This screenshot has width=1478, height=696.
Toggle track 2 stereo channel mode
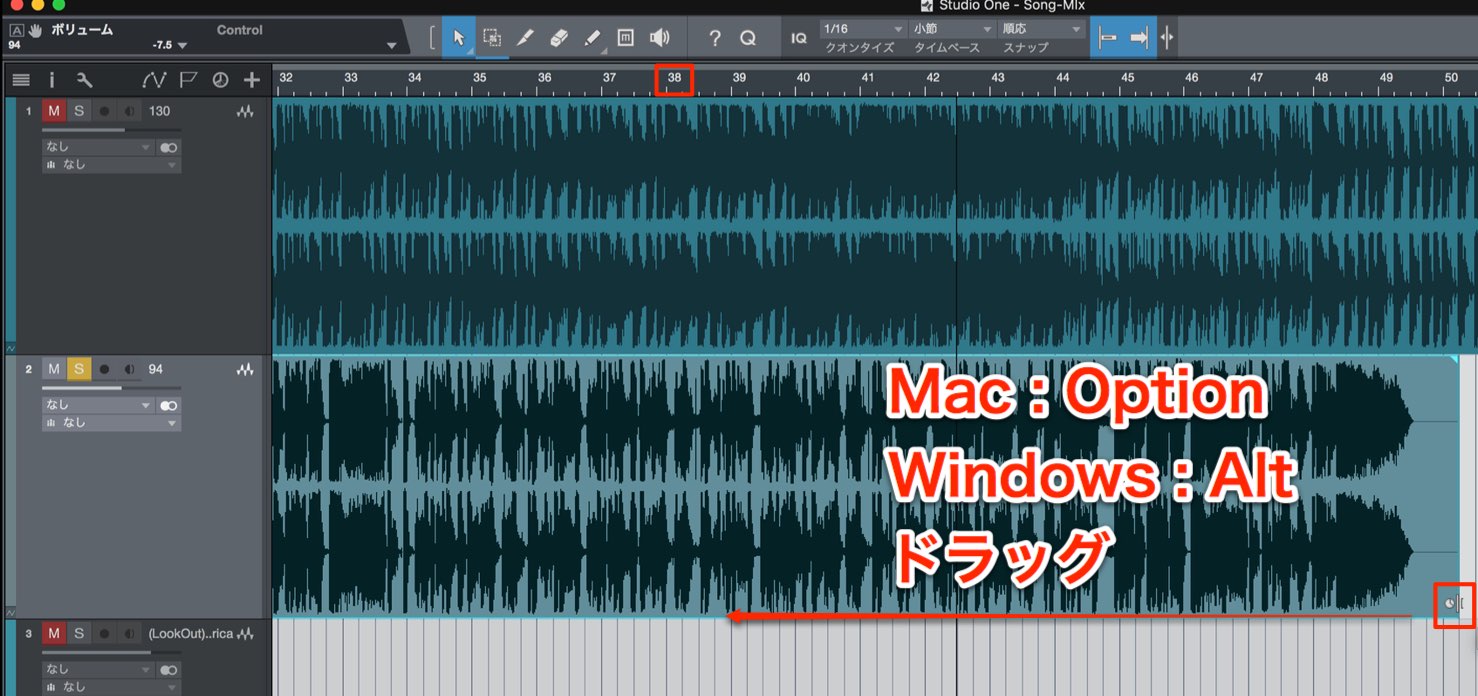[168, 405]
